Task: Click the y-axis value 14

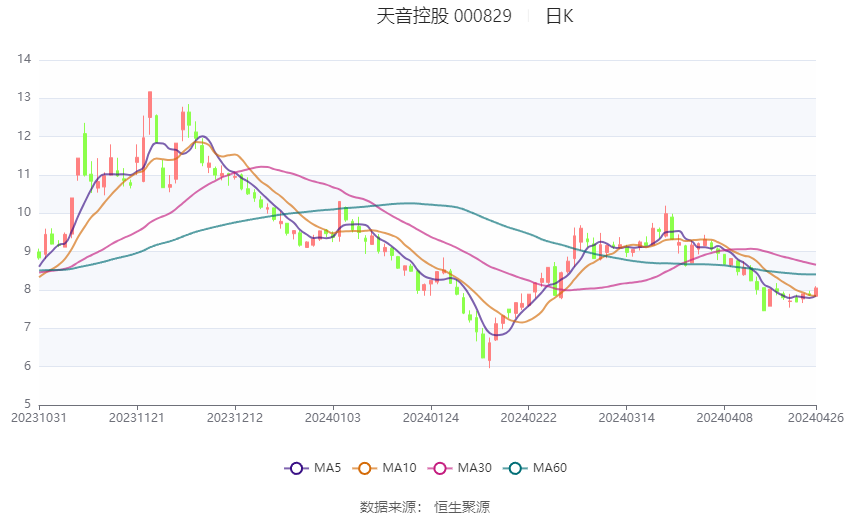Action: tap(24, 59)
